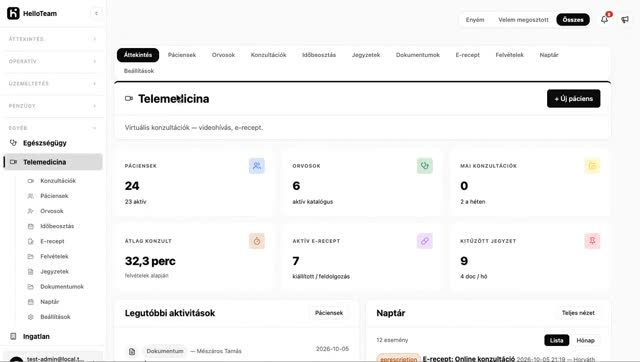This screenshot has width=640, height=362.
Task: Click the test-admin user account entry
Action: tap(53, 358)
